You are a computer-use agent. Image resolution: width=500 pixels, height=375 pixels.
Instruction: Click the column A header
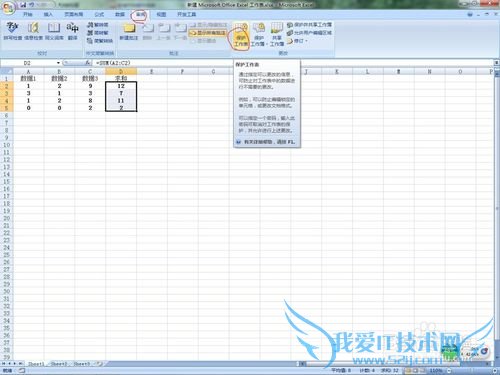[28, 71]
